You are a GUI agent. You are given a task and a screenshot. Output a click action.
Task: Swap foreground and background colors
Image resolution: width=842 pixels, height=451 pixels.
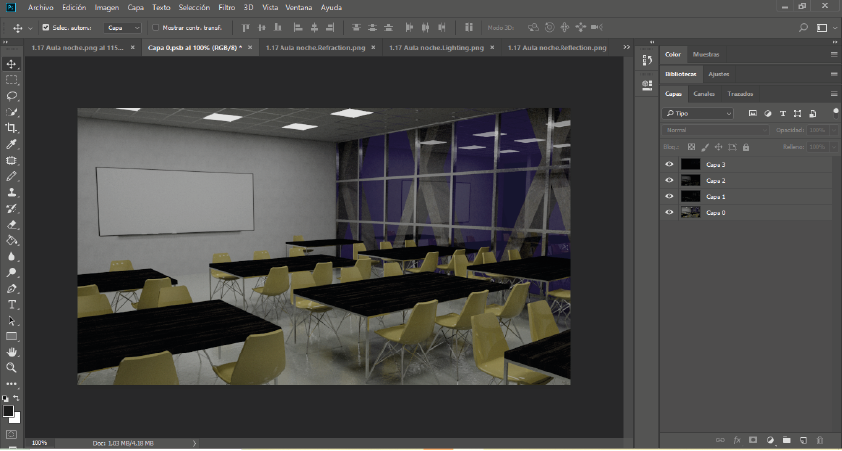16,398
